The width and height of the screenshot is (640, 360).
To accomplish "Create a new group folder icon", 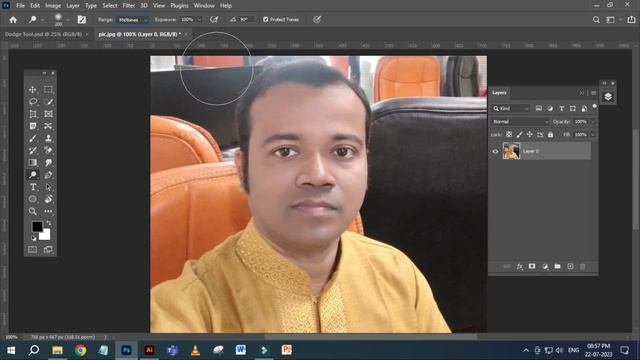I will pos(558,267).
